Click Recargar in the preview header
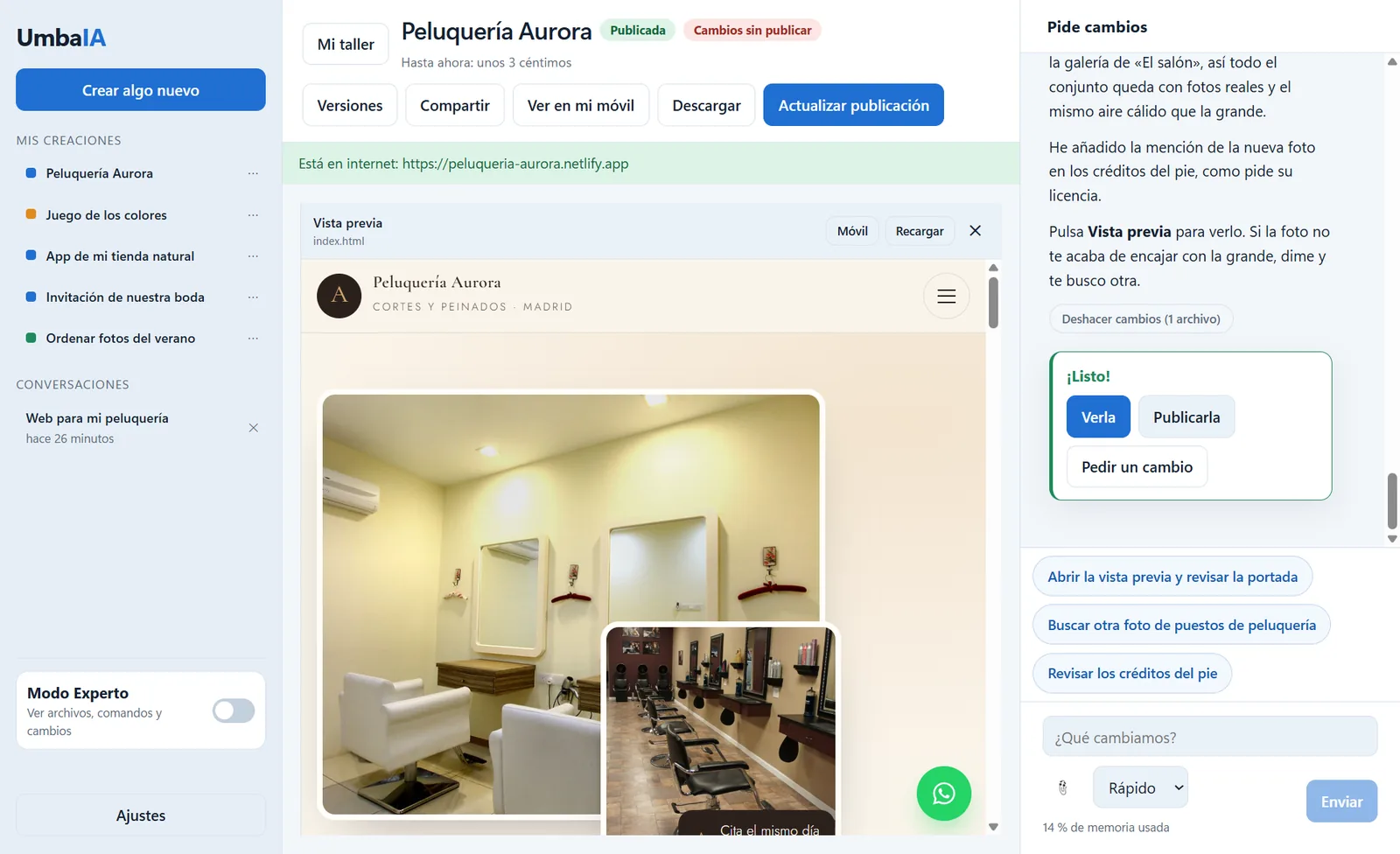This screenshot has height=854, width=1400. (920, 231)
